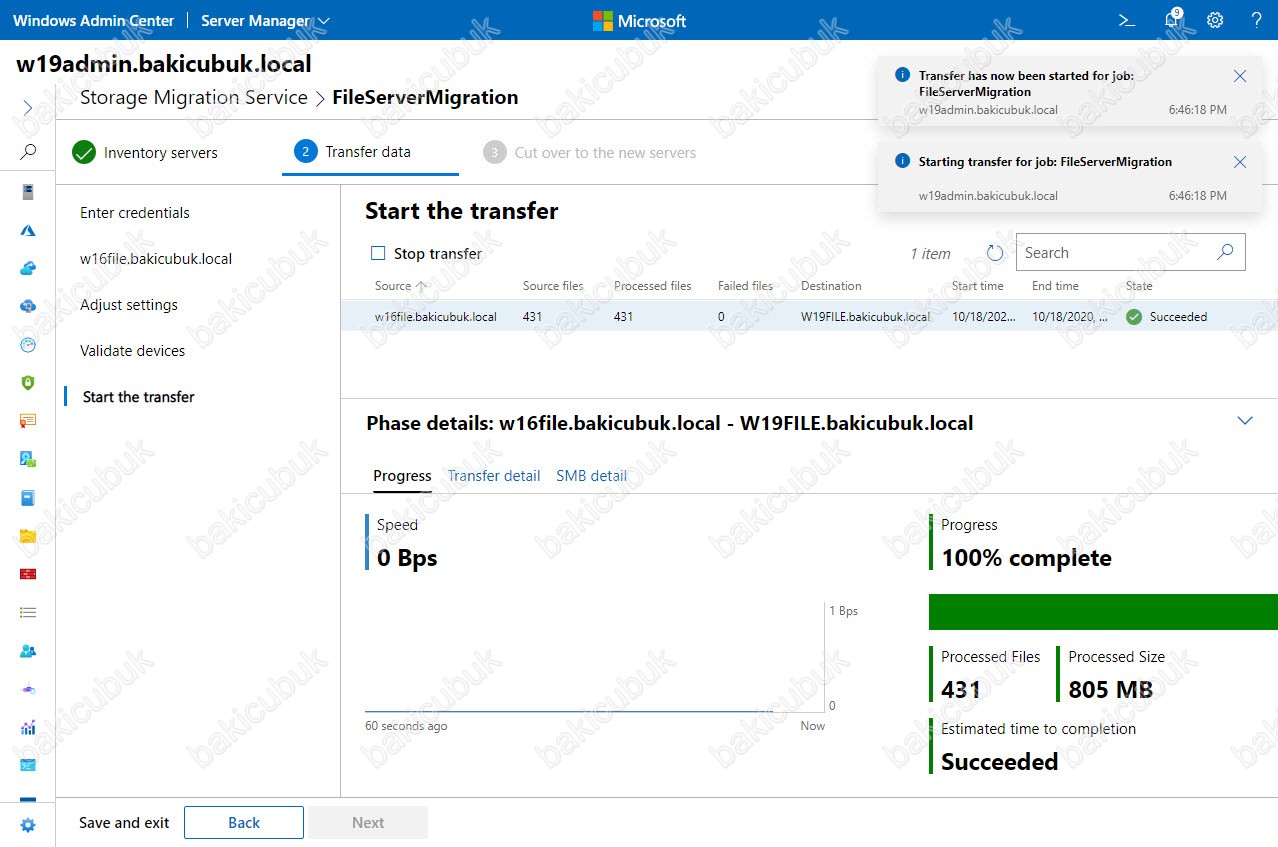The width and height of the screenshot is (1278, 847).
Task: Open the Server Manager dropdown
Action: 265,20
